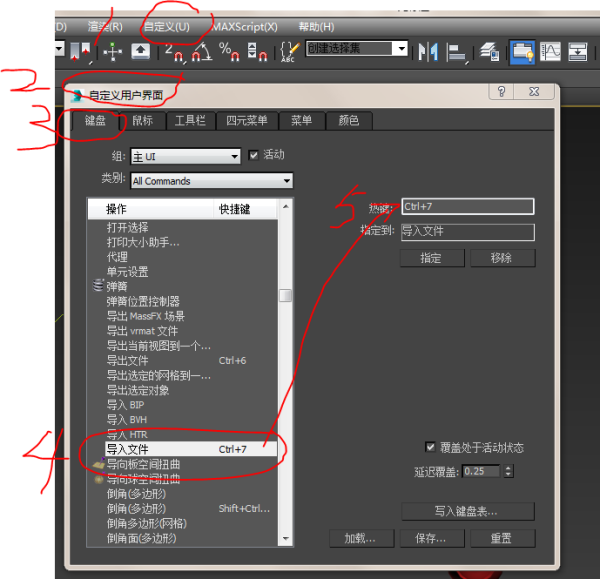Click the action list scrollbar thumb

click(x=285, y=295)
